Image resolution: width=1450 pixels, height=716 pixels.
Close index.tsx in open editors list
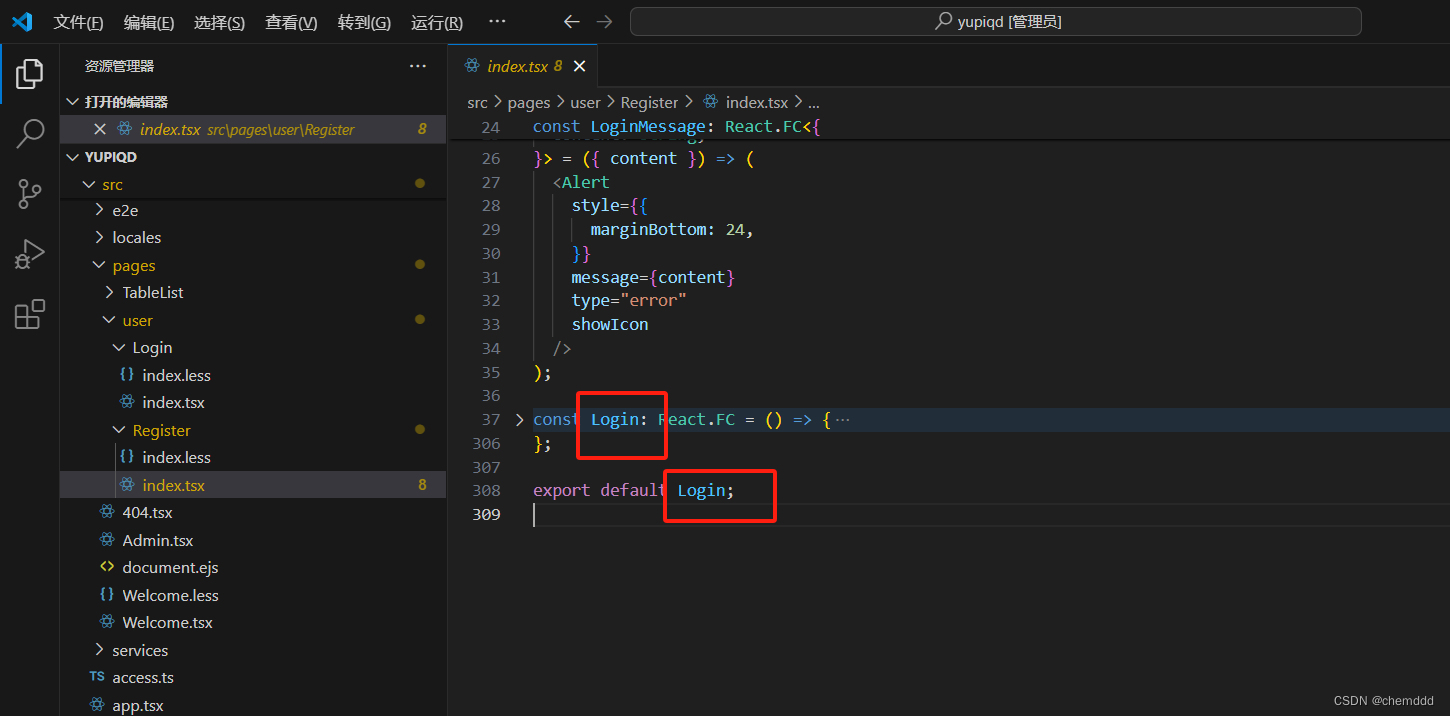(x=99, y=129)
